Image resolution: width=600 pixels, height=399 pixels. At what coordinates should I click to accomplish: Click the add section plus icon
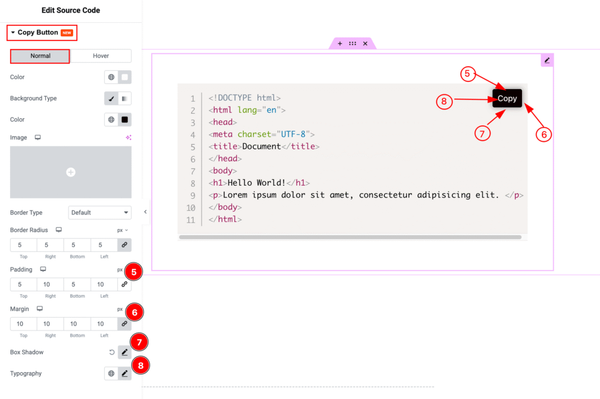pyautogui.click(x=340, y=43)
